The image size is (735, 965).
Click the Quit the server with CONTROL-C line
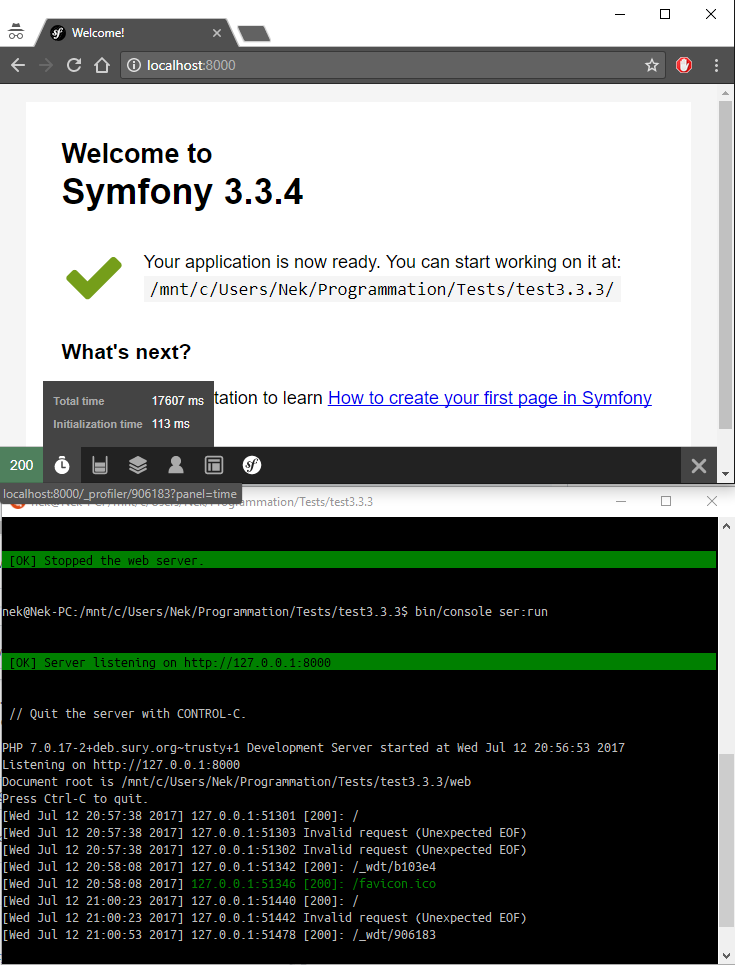128,714
